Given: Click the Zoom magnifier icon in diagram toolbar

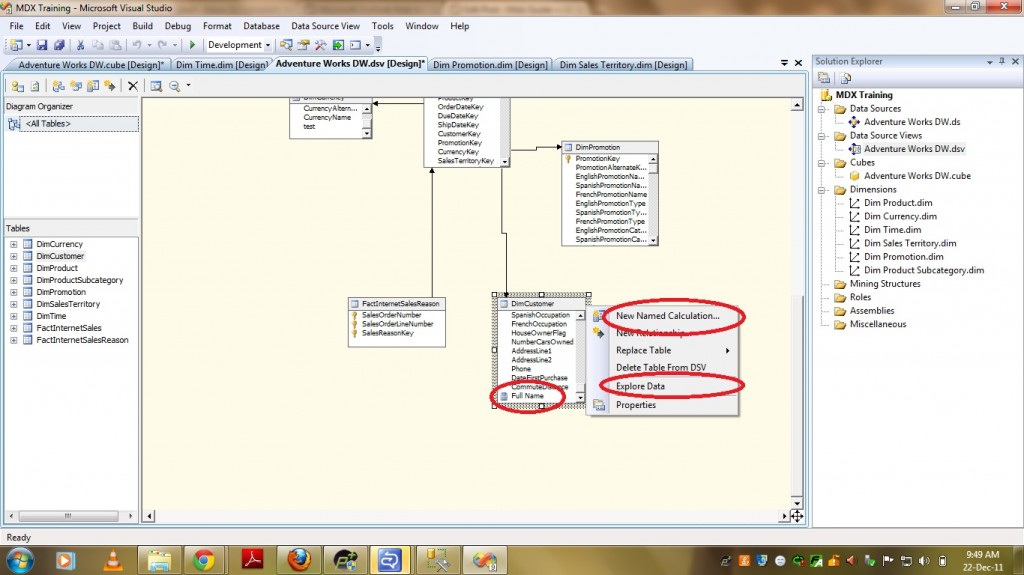Looking at the screenshot, I should (175, 86).
